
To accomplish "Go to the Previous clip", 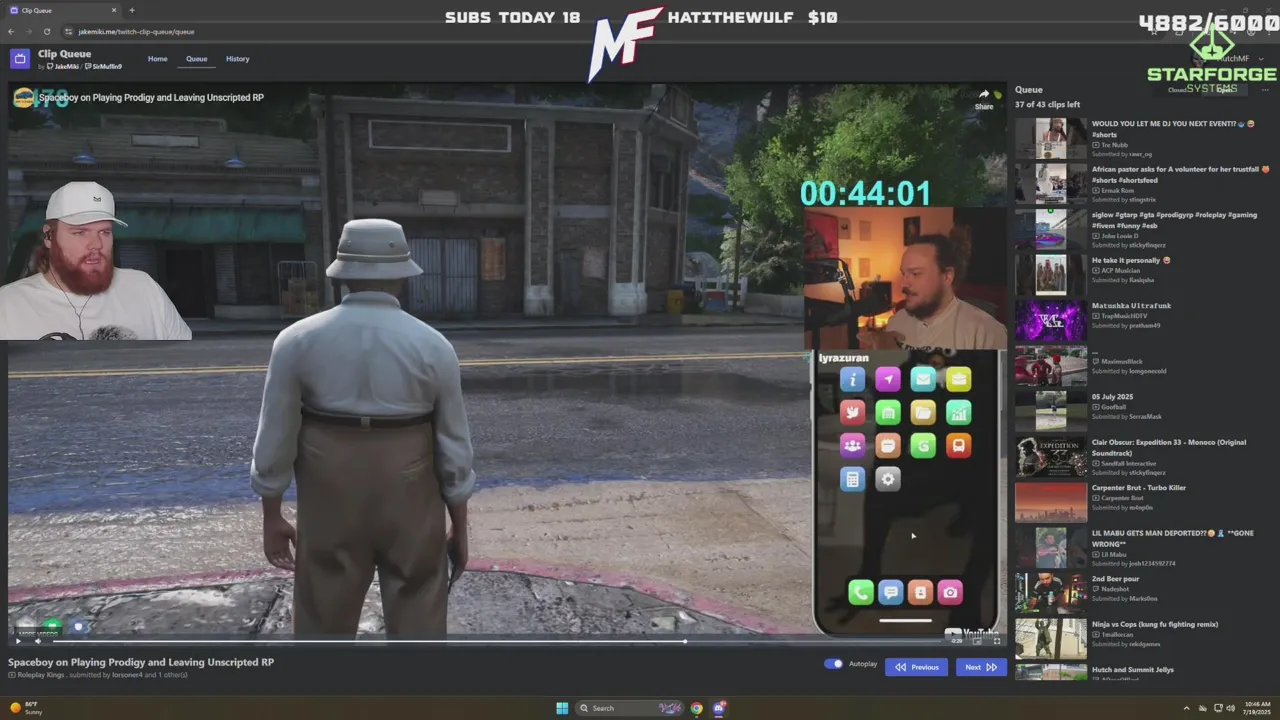I will pos(916,667).
